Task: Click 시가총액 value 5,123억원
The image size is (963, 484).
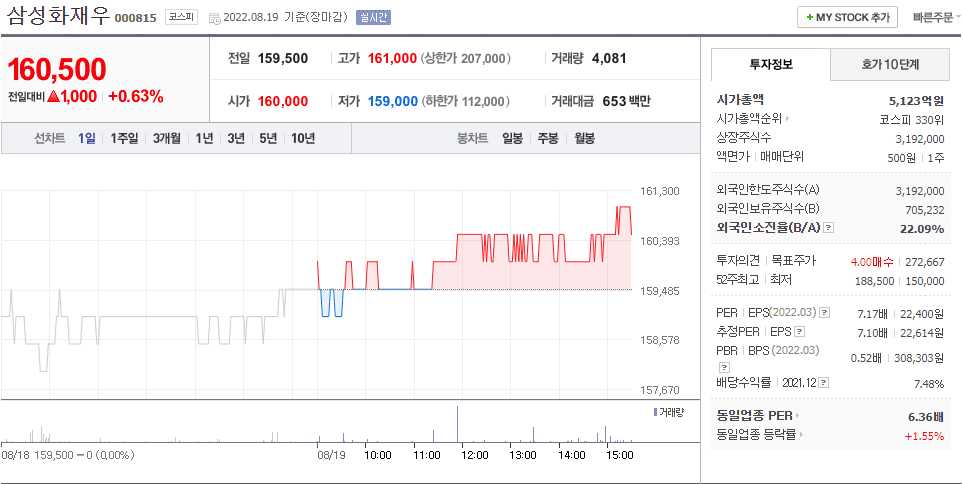Action: 916,101
